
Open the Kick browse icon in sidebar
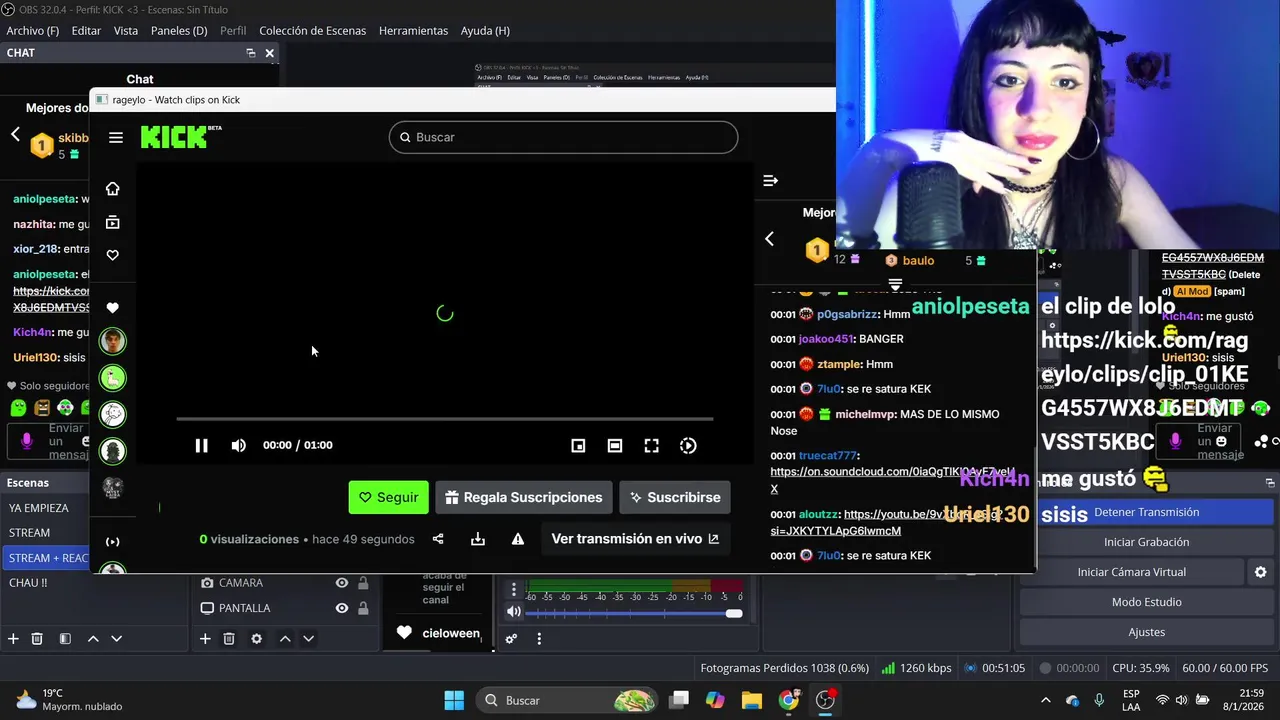coord(113,222)
